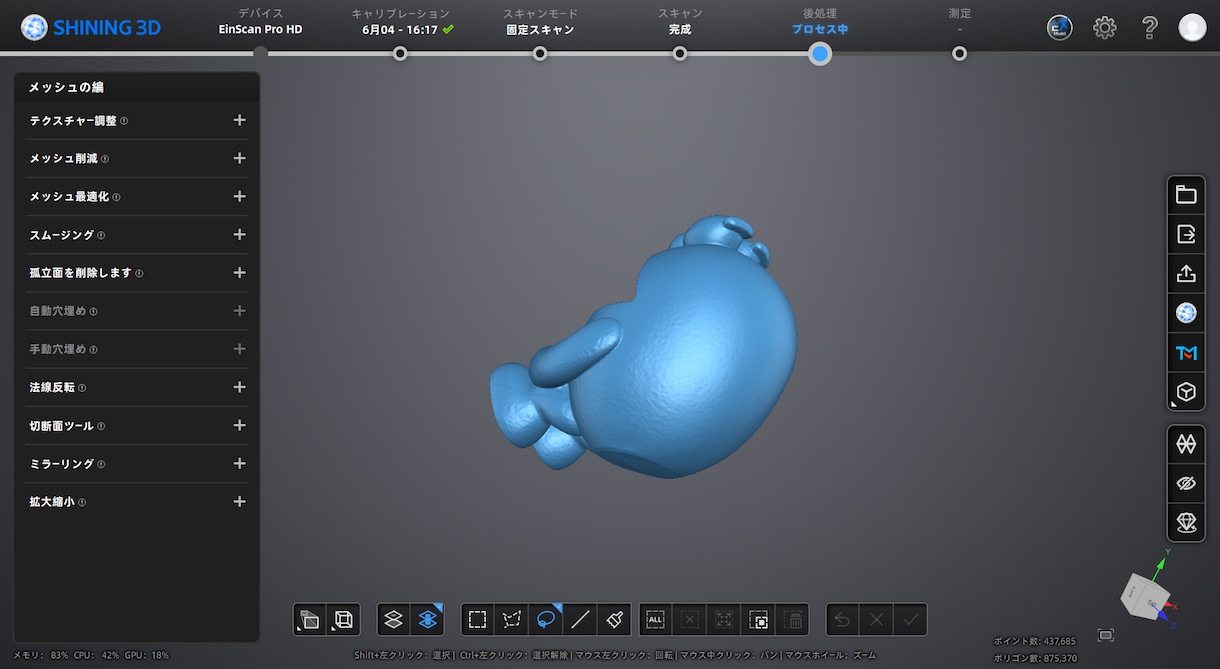This screenshot has width=1220, height=669.
Task: Click the double-triangle mesh icon on right side
Action: click(x=1186, y=443)
